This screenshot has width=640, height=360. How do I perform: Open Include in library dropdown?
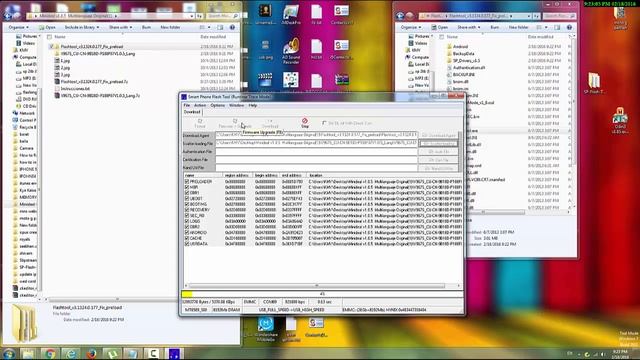82,27
